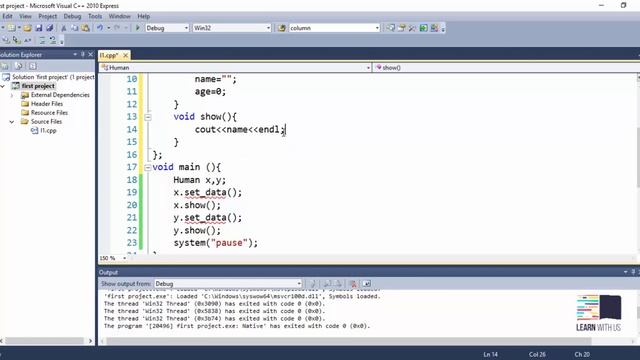This screenshot has height=360, width=640.
Task: Close the Solution Explorer panel
Action: [x=91, y=55]
